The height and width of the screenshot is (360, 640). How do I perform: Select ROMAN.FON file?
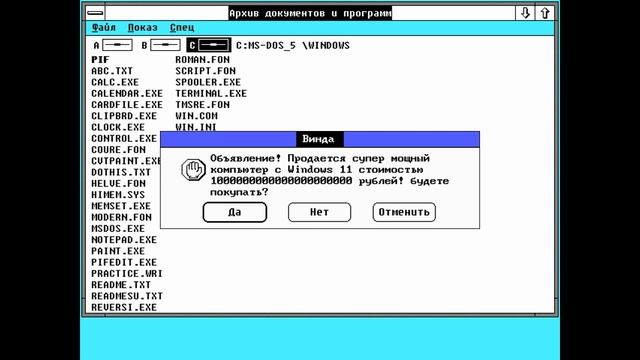point(202,60)
